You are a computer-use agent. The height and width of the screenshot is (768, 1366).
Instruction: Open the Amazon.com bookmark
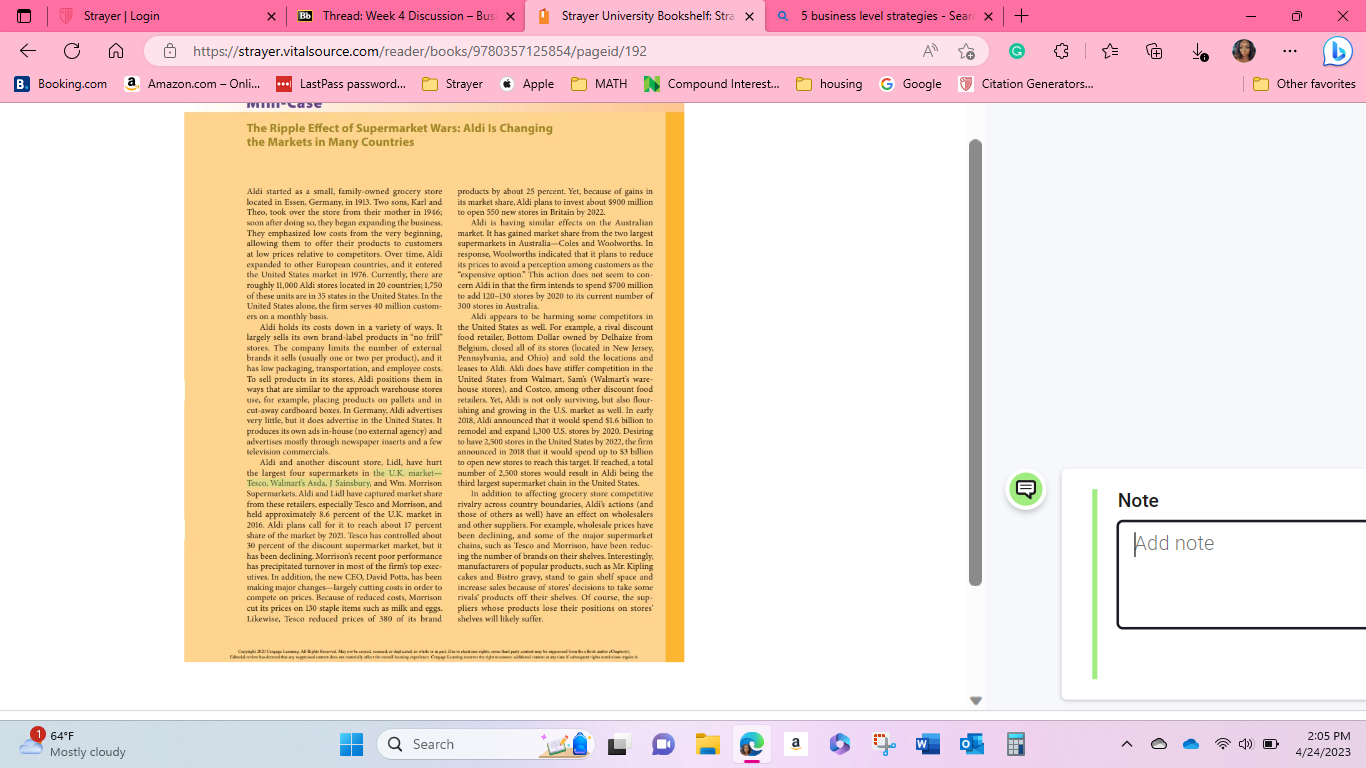pos(193,84)
